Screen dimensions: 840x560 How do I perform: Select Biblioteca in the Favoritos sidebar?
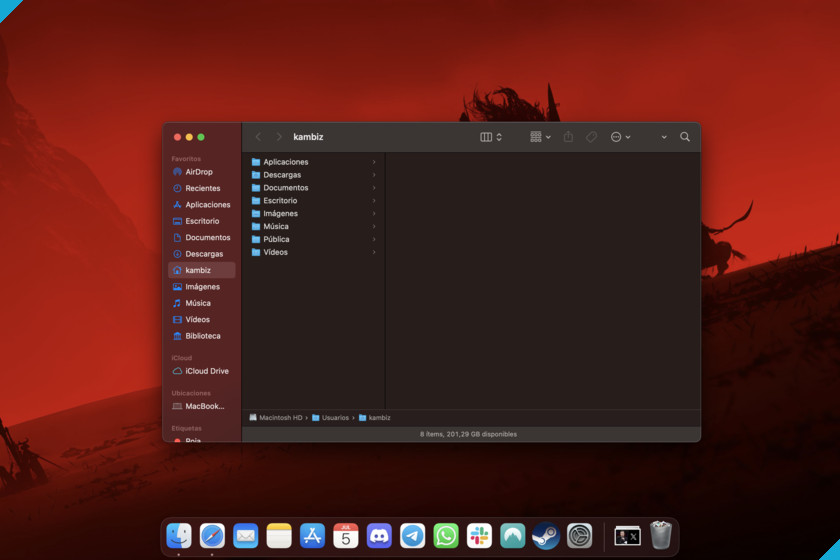tap(201, 336)
